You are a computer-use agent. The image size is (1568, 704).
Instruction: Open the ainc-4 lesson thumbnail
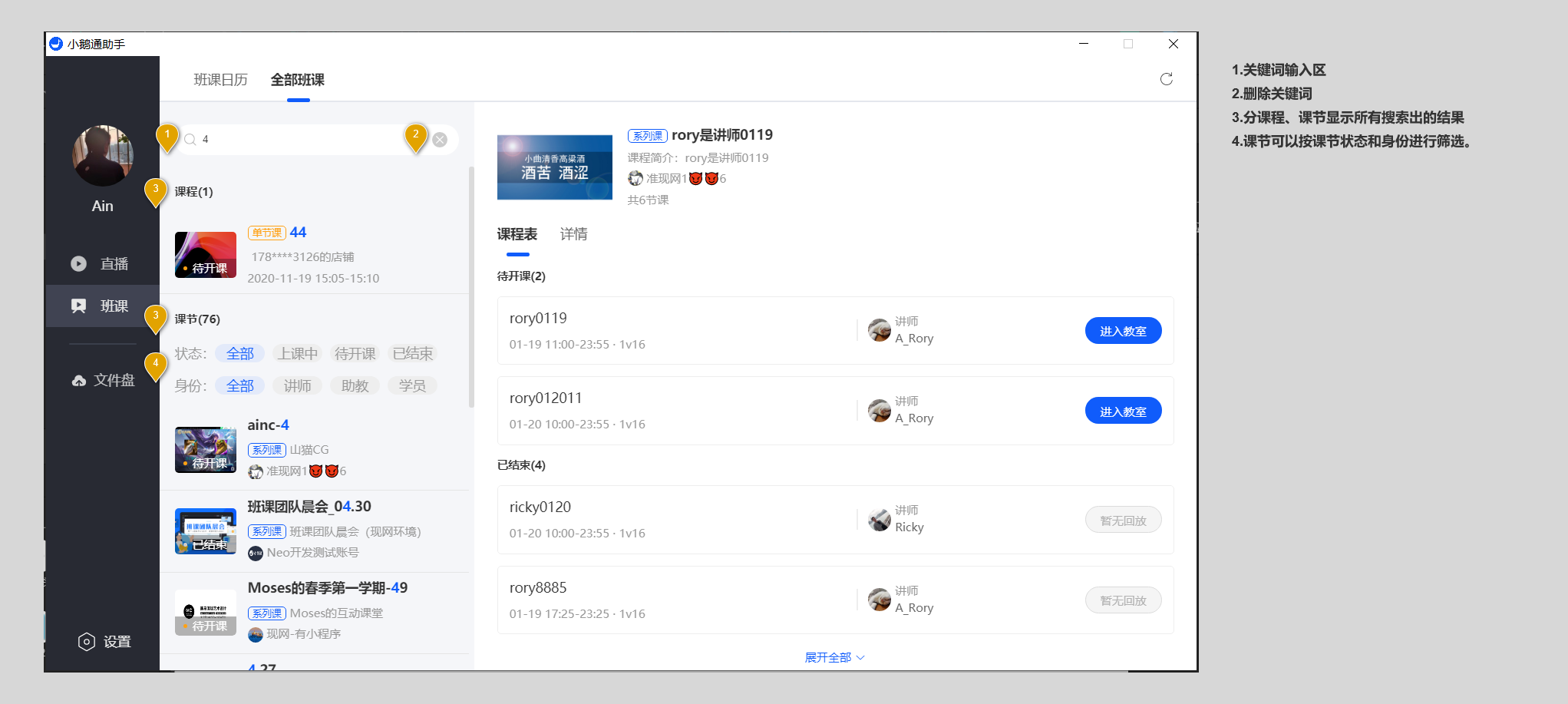click(x=205, y=450)
